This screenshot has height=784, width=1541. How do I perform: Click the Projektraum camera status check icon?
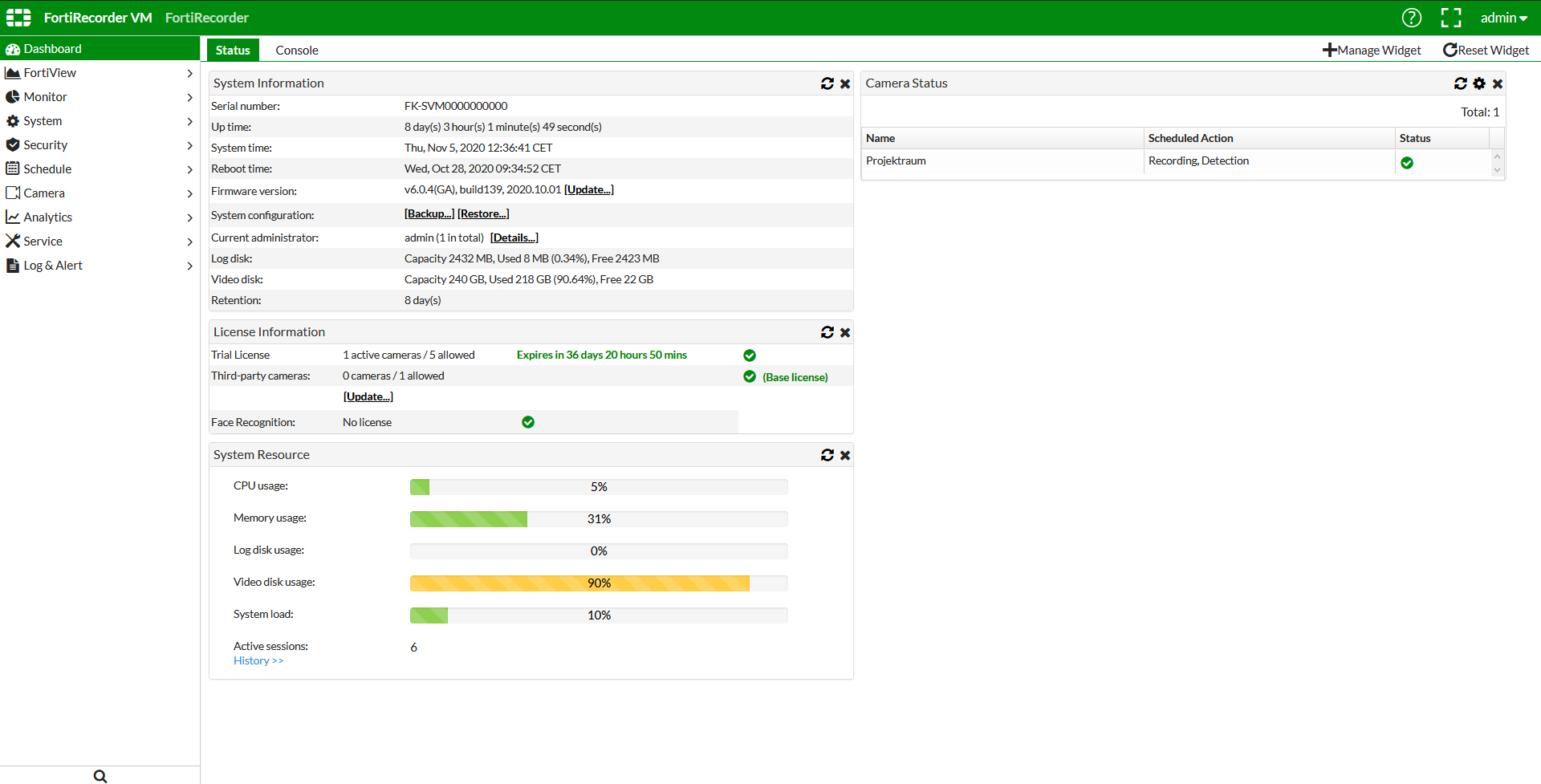(x=1407, y=163)
